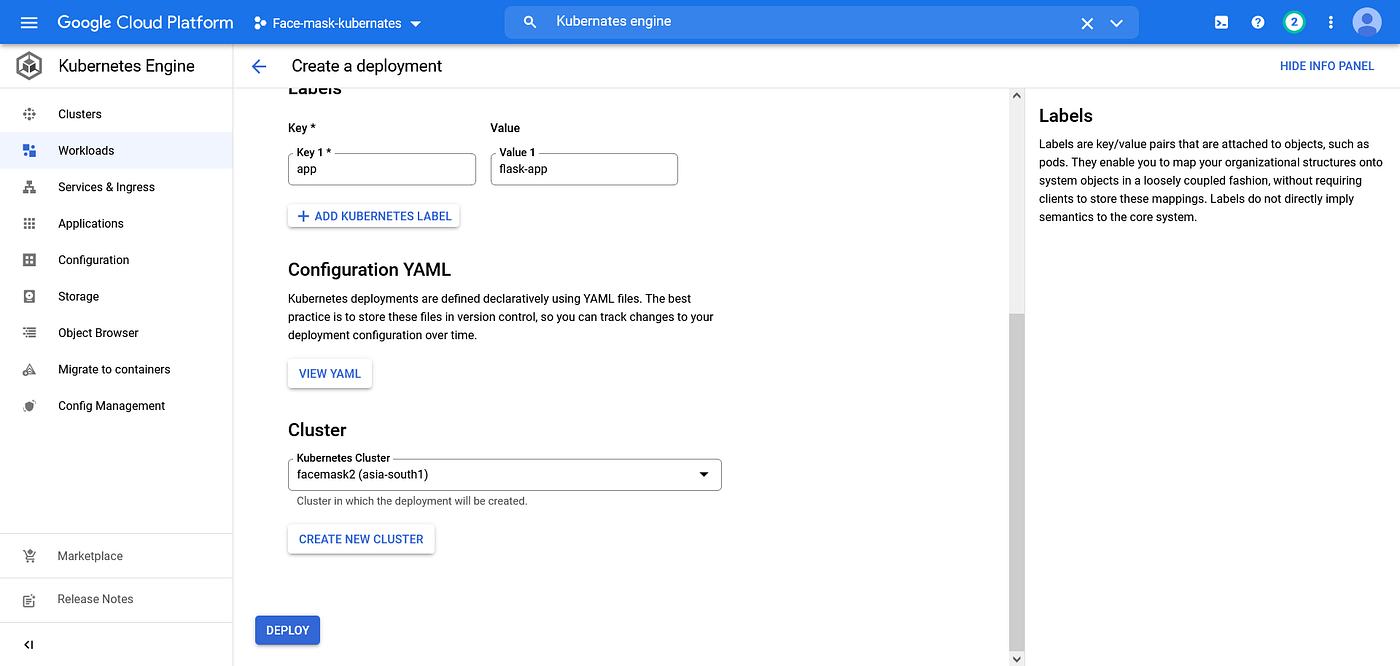Go back using the left arrow
Viewport: 1400px width, 666px height.
259,66
